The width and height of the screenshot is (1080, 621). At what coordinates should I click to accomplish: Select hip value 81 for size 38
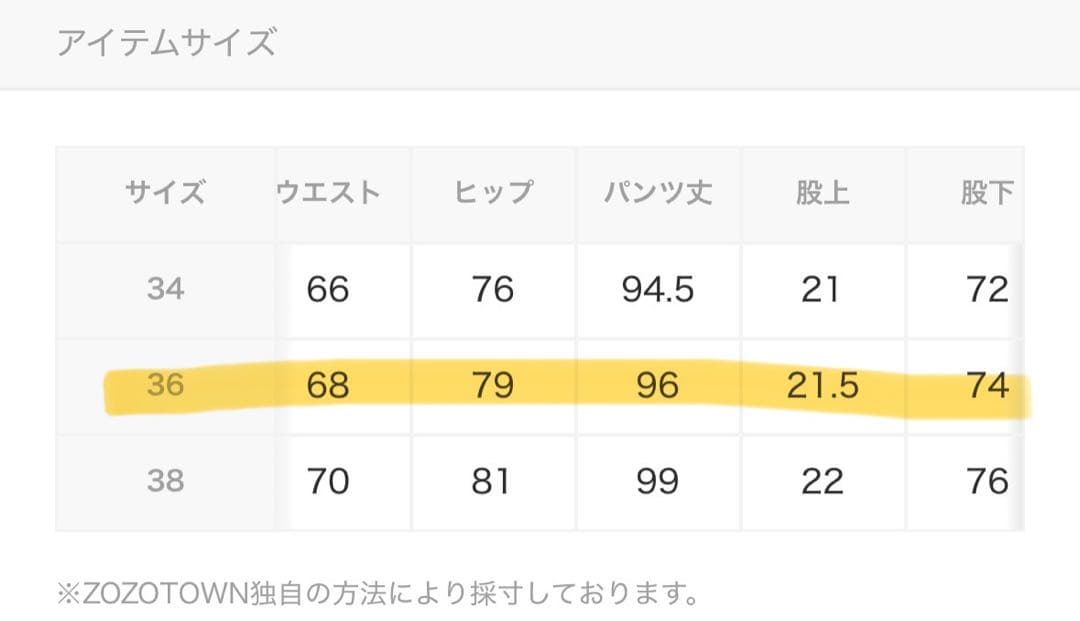(x=493, y=481)
